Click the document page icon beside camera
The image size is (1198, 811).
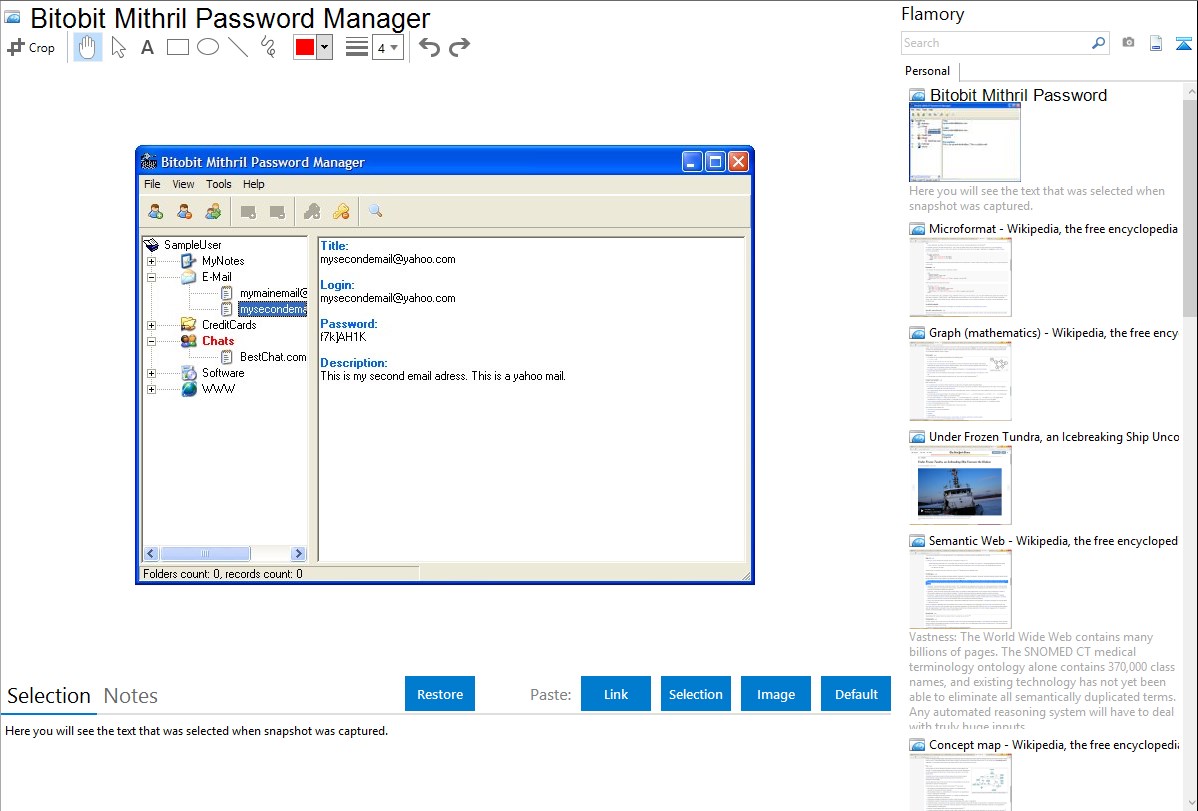point(1156,43)
